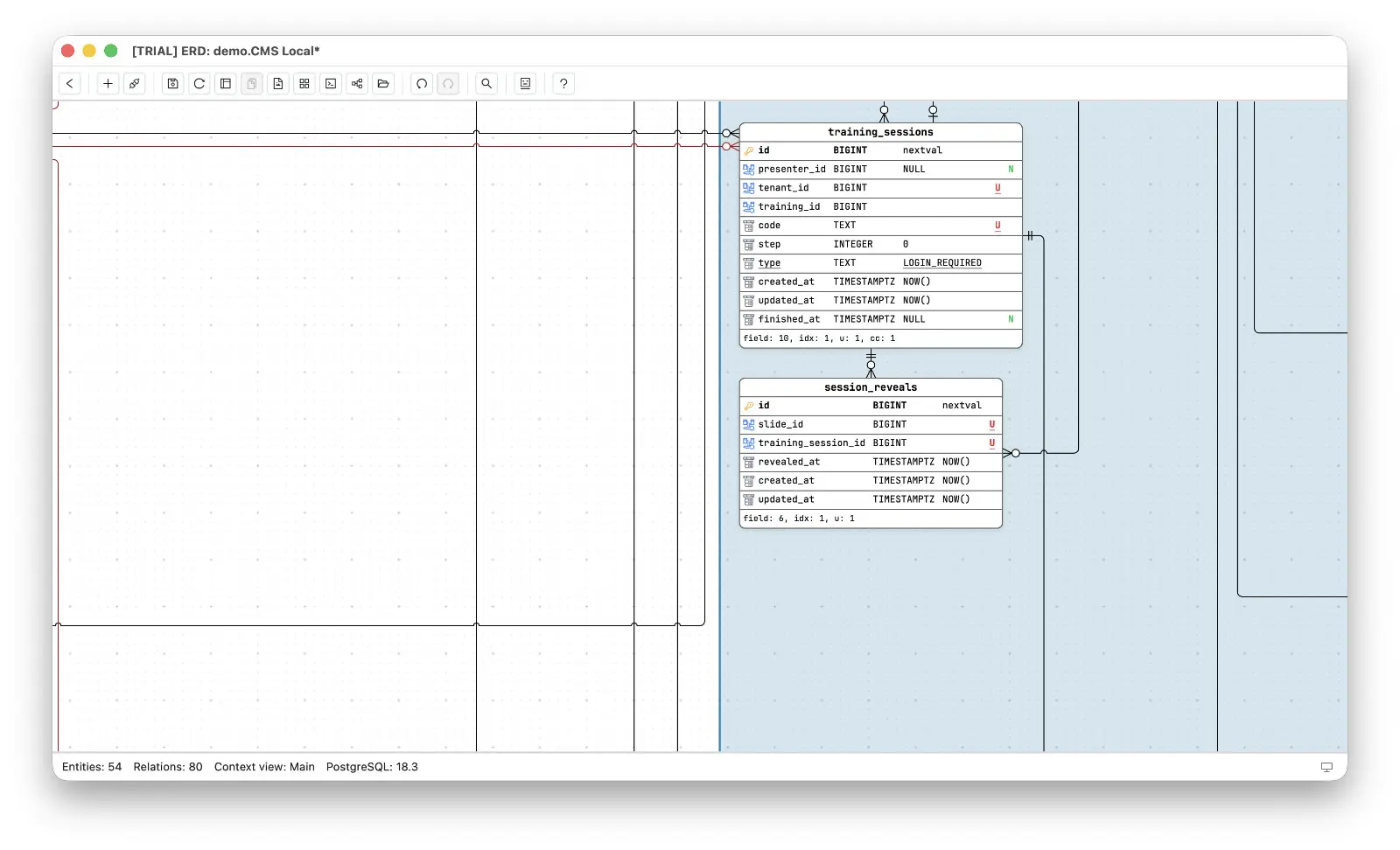Screen dimensions: 1400x850
Task: Select the training_sessions table header
Action: 880,132
